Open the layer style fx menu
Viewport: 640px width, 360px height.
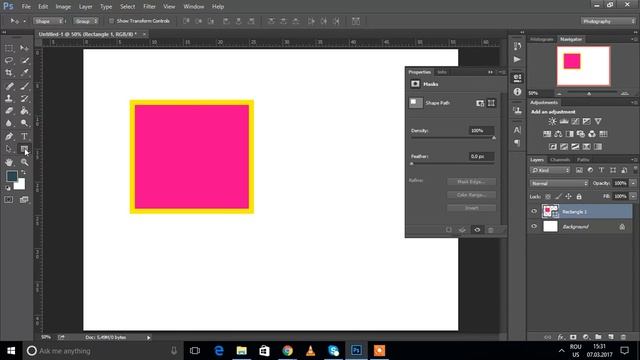561,337
